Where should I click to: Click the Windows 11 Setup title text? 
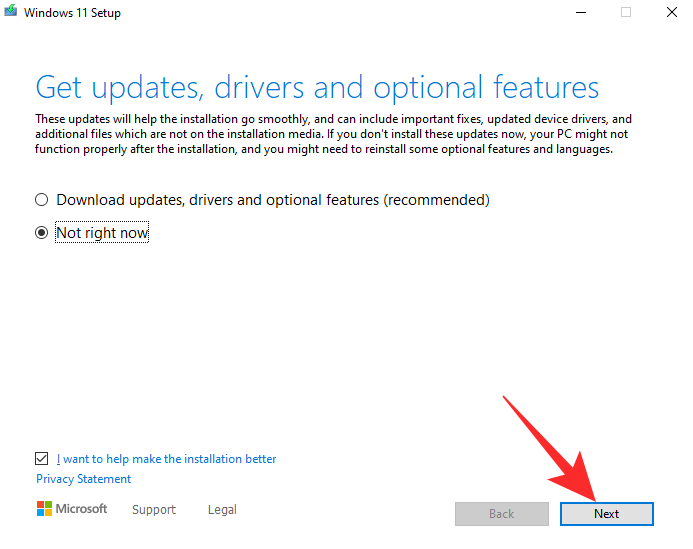coord(72,13)
